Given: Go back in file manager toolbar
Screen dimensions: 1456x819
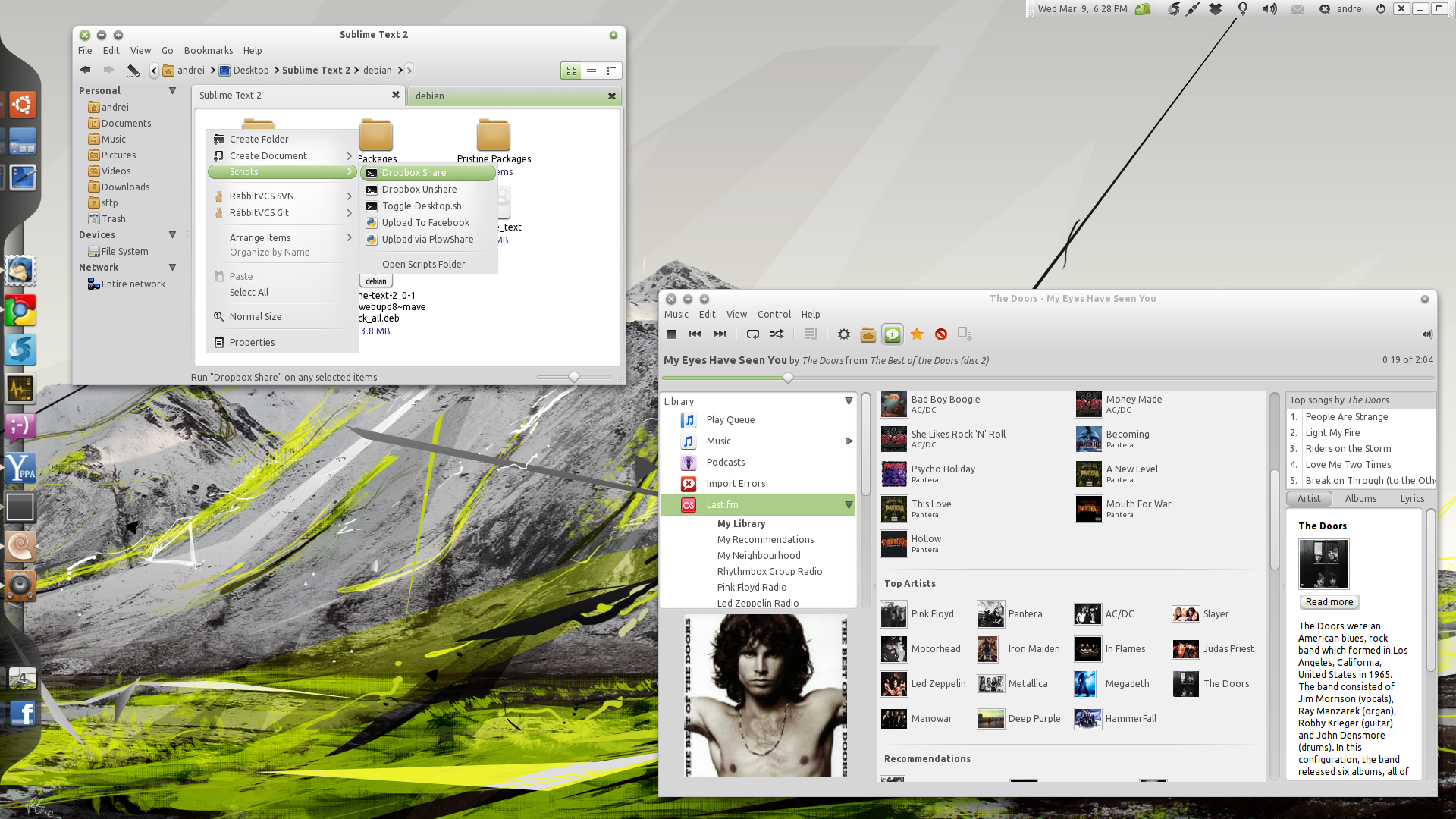Looking at the screenshot, I should (x=86, y=71).
